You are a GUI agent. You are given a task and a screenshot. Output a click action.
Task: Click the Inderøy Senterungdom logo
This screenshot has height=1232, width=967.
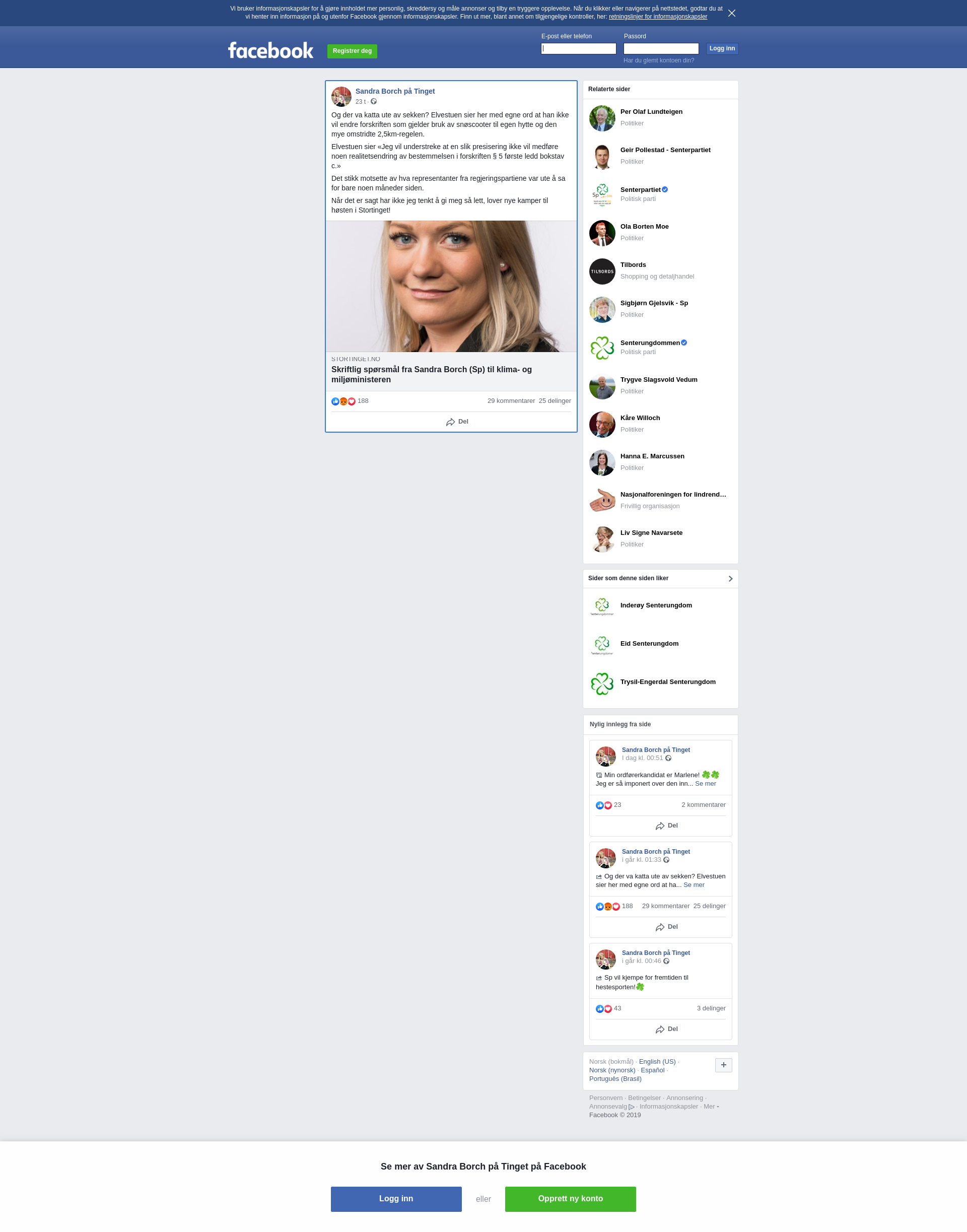602,607
